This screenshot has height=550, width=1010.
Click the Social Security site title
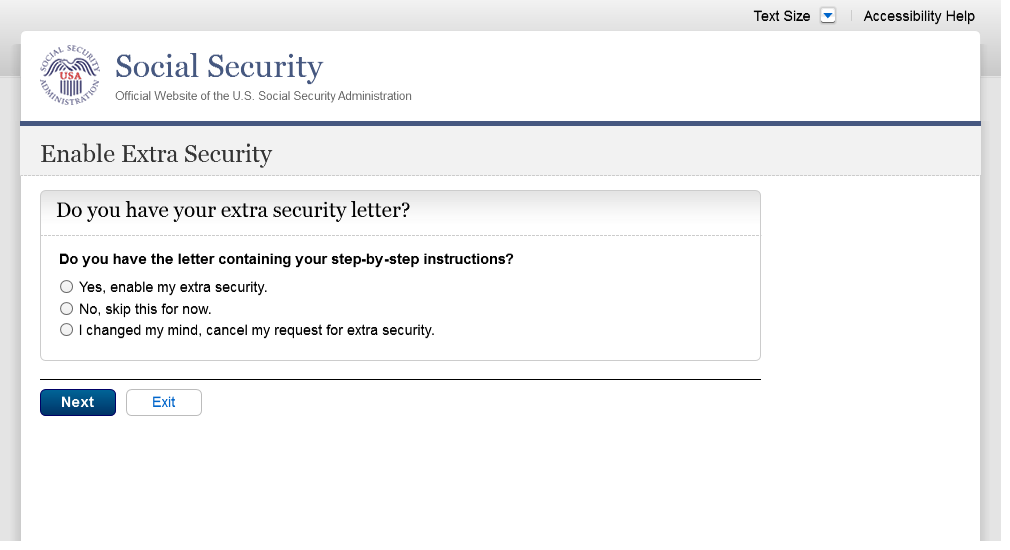[219, 67]
